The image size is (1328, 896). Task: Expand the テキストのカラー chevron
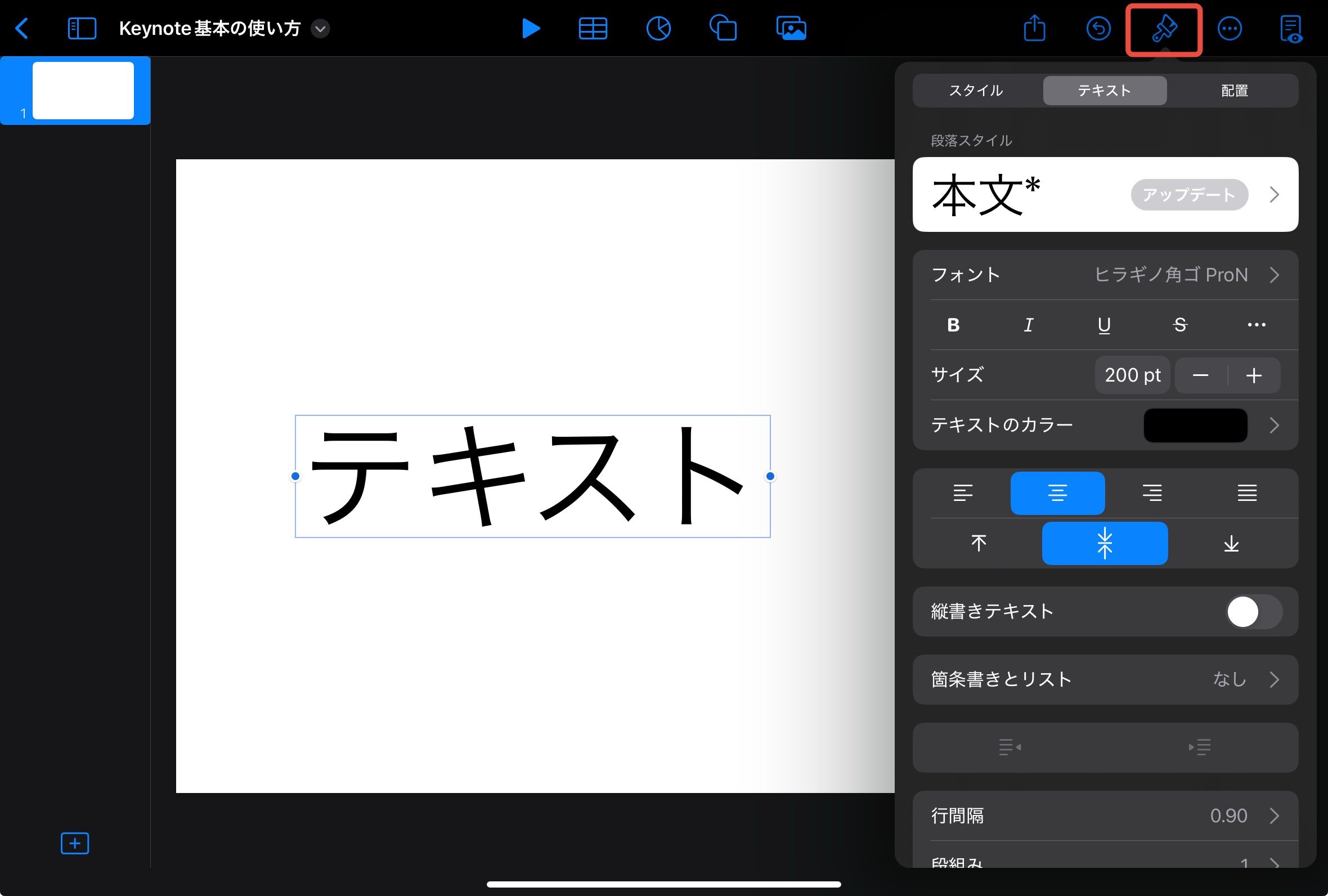[x=1275, y=425]
